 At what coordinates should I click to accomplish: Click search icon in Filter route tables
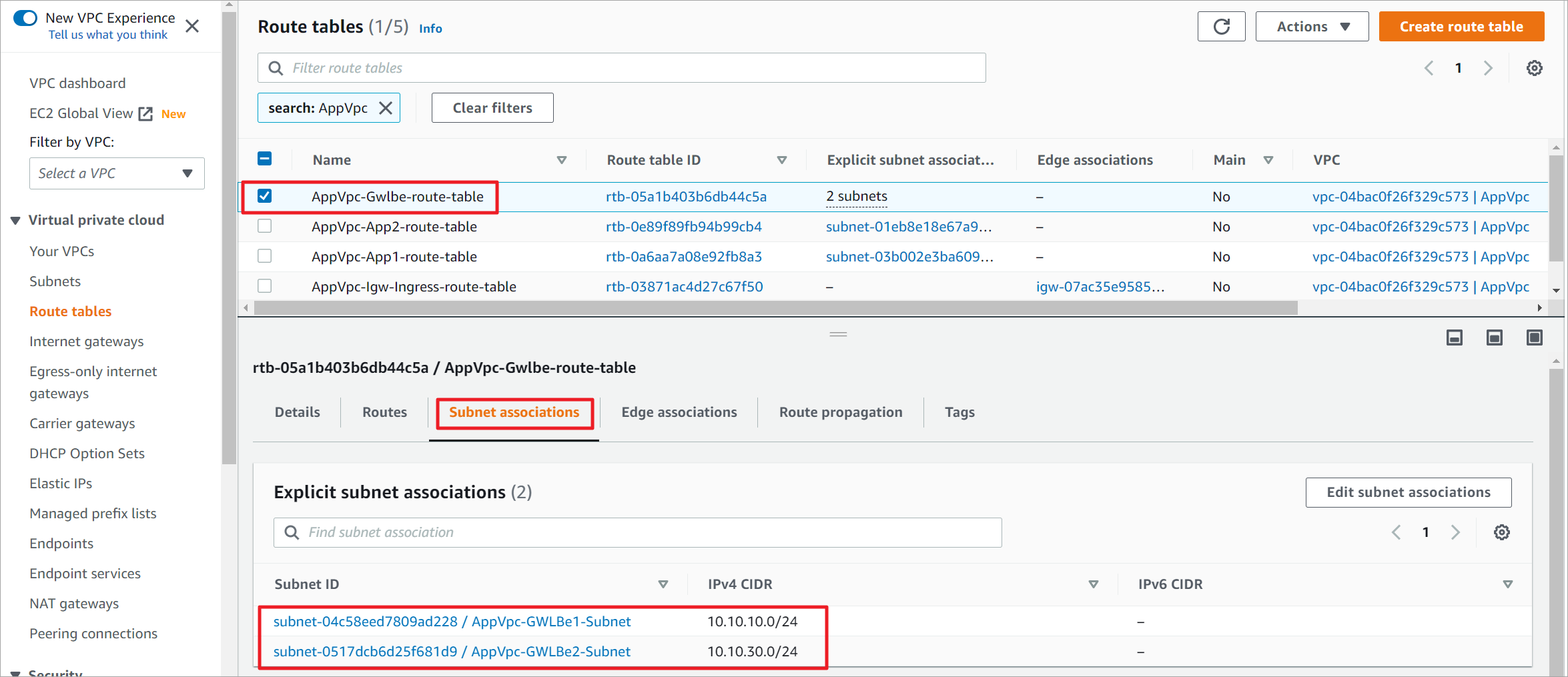click(276, 68)
